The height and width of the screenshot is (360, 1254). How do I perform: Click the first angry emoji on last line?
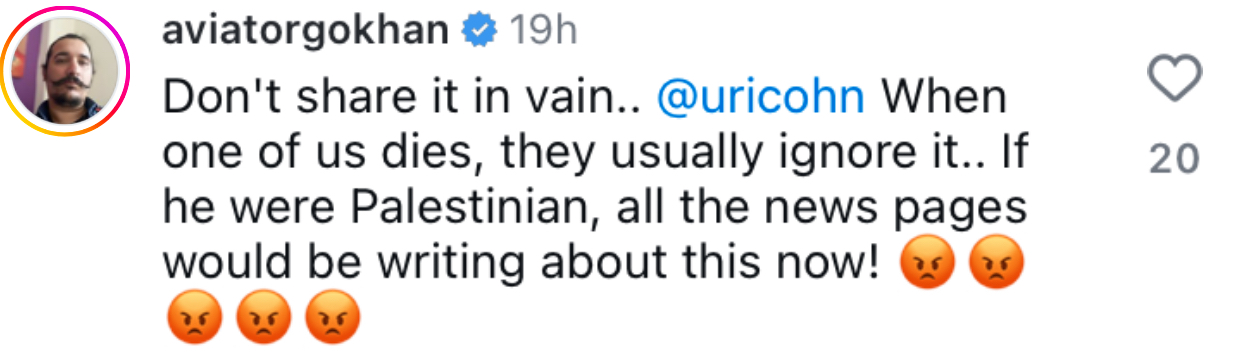point(193,319)
